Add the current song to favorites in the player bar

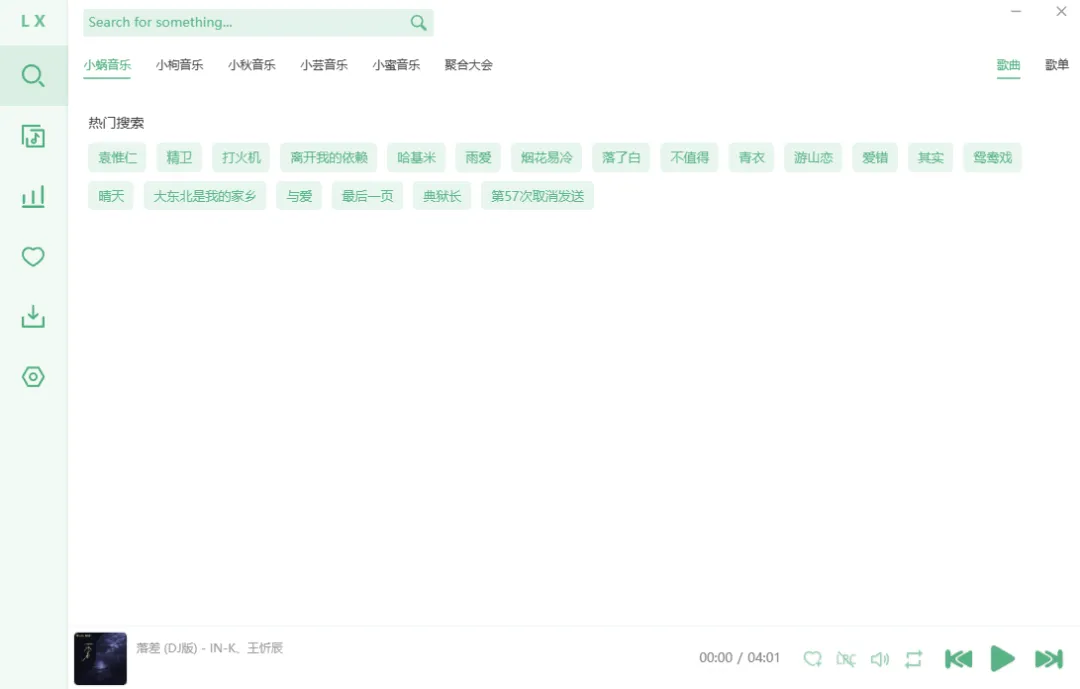coord(813,659)
